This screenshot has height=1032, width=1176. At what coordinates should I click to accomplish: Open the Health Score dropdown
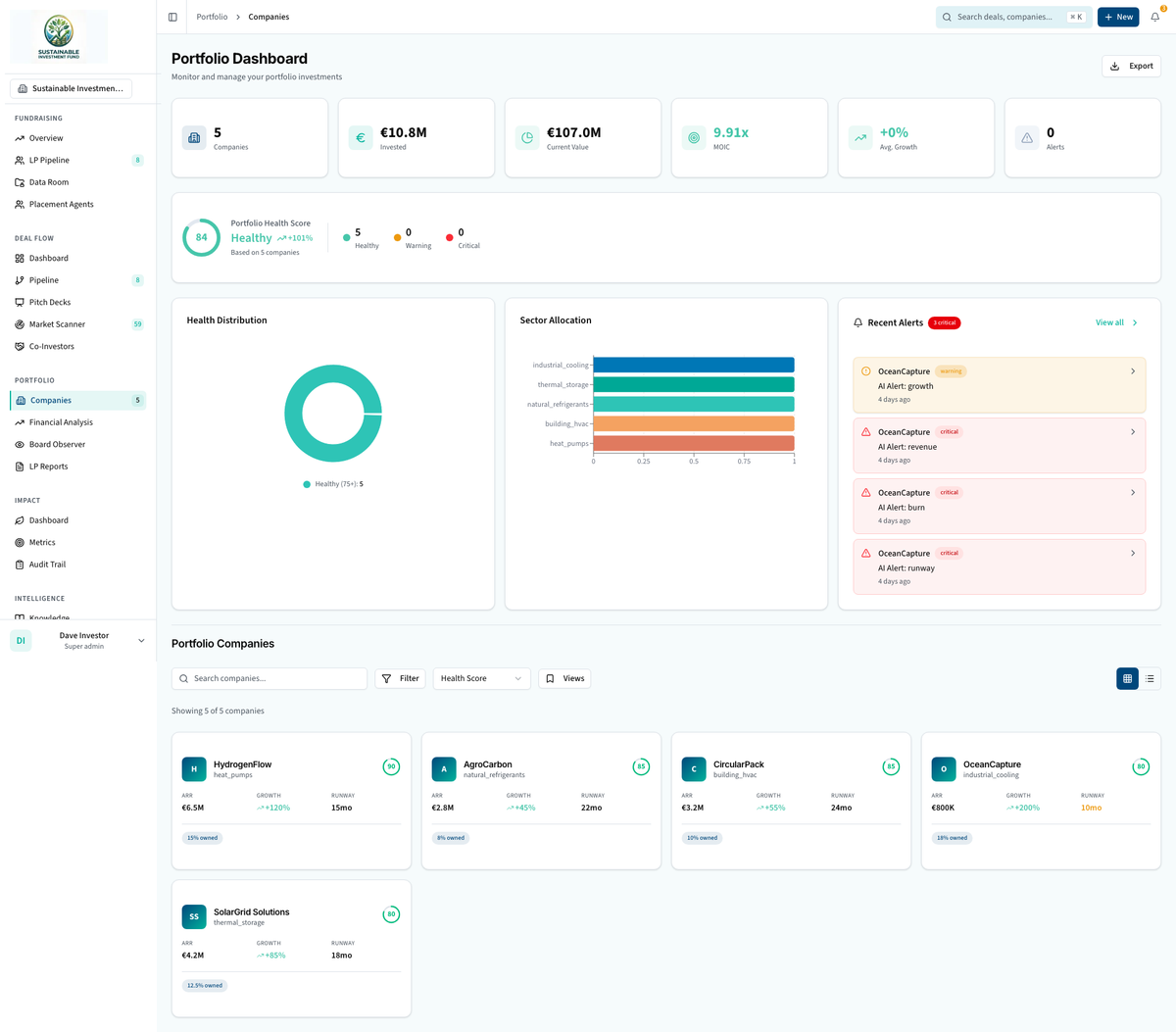tap(481, 678)
